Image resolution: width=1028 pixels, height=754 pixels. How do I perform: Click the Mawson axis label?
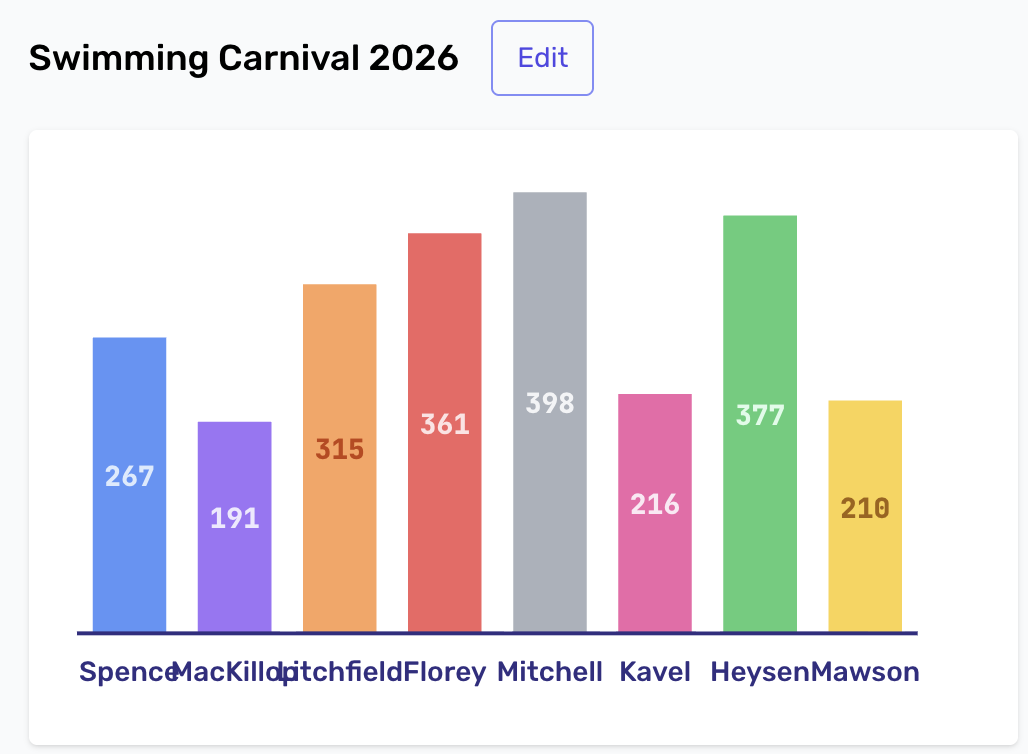click(866, 672)
